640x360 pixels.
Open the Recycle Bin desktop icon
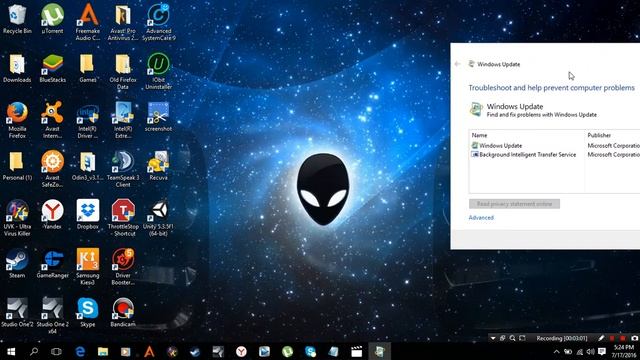17,19
